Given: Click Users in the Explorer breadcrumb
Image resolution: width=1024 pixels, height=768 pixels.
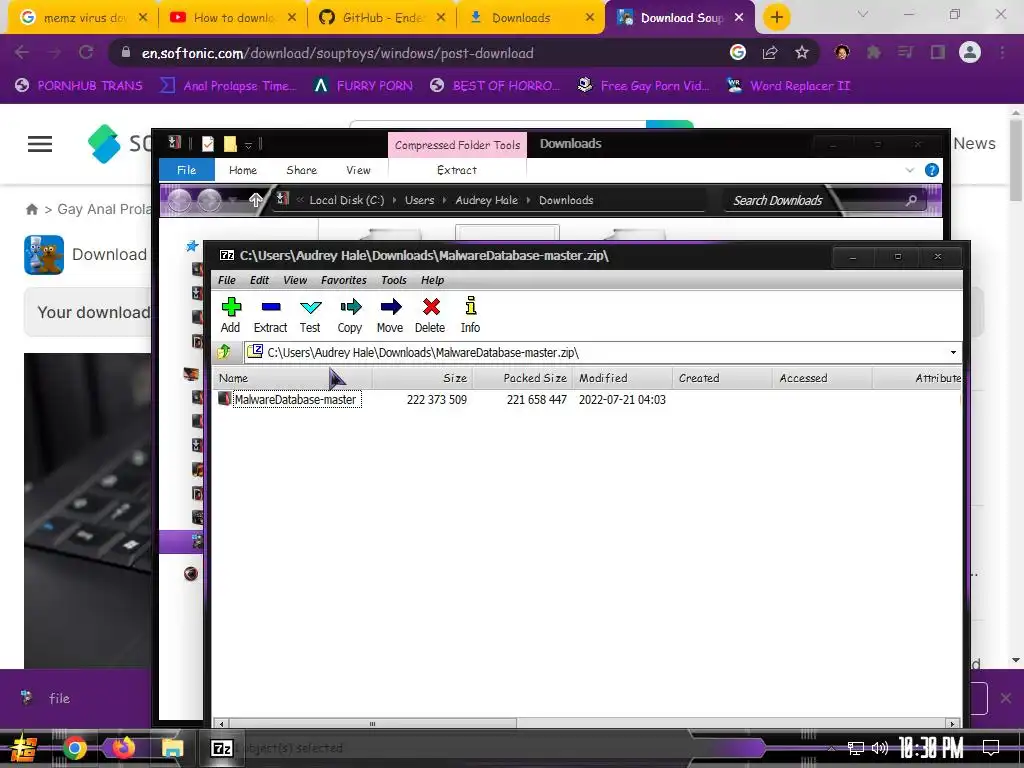Looking at the screenshot, I should pyautogui.click(x=419, y=200).
